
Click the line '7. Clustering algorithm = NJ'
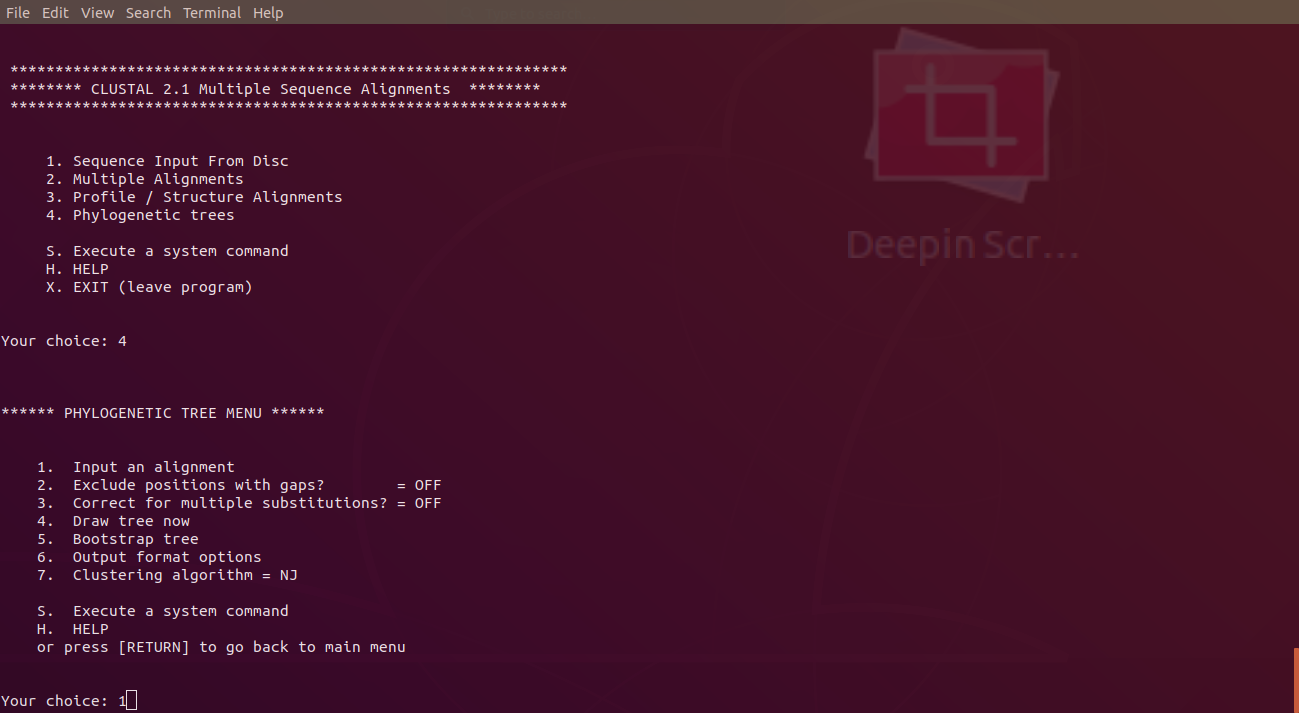click(x=167, y=575)
